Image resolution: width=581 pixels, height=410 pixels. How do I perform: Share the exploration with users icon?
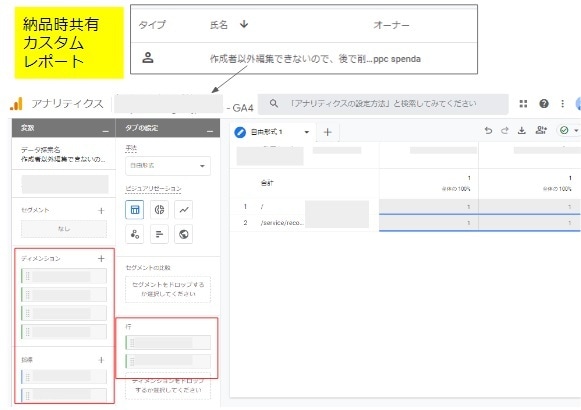[541, 130]
